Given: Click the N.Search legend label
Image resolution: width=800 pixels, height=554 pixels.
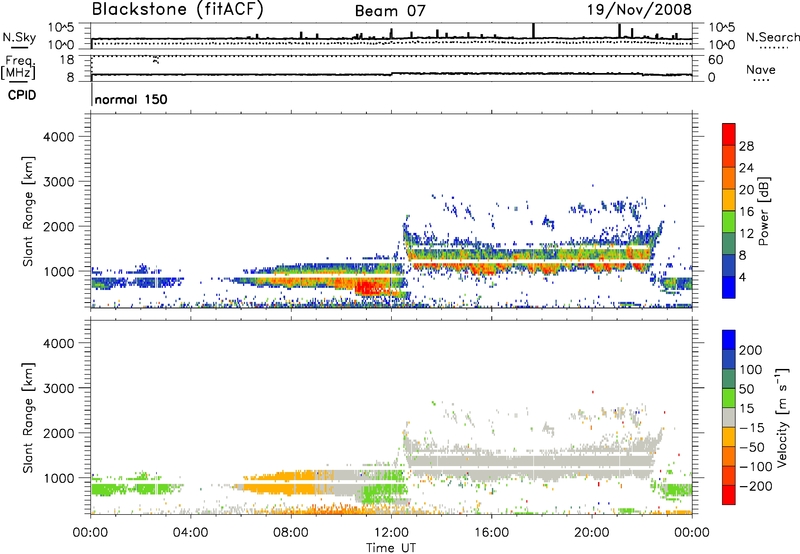Looking at the screenshot, I should pos(772,37).
